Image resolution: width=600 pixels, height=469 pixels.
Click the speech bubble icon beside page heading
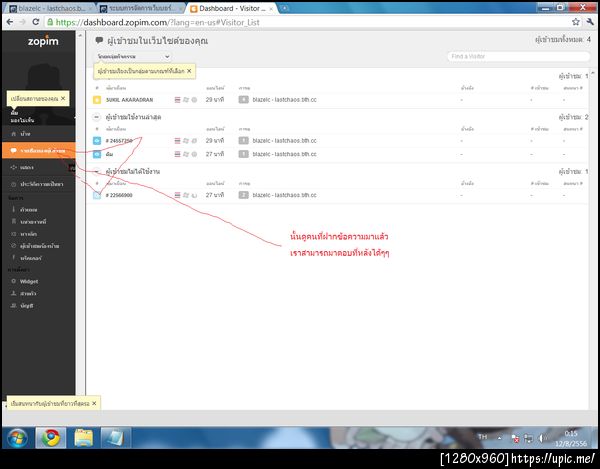pyautogui.click(x=99, y=40)
